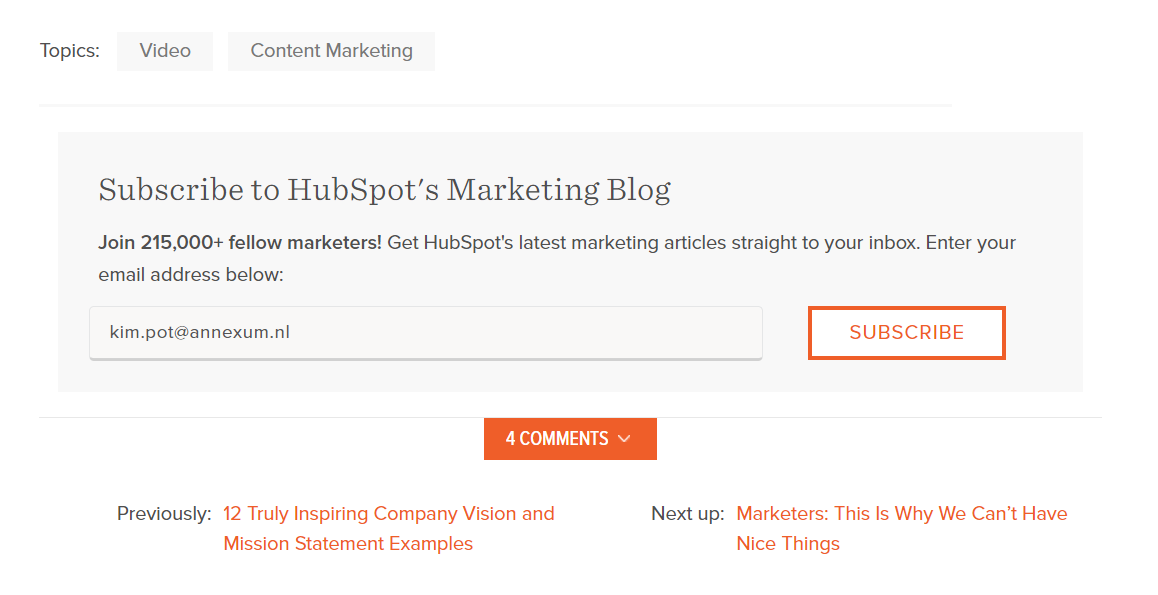Image resolution: width=1158 pixels, height=595 pixels.
Task: Click the bold 'Join 215,000+ fellow marketers!' text
Action: click(x=240, y=243)
